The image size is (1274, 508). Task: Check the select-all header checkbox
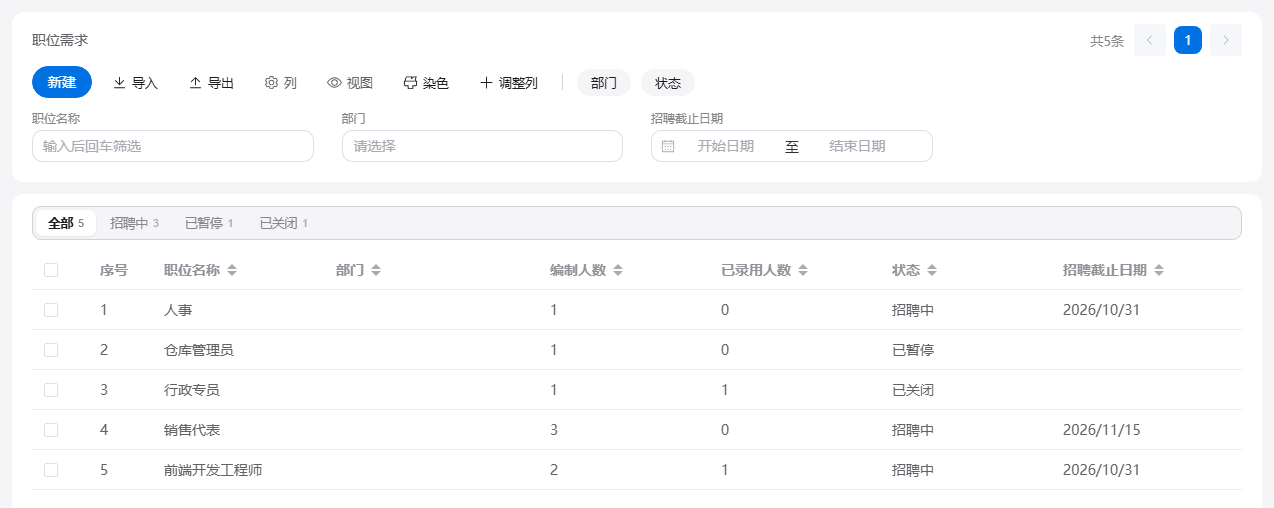(51, 270)
